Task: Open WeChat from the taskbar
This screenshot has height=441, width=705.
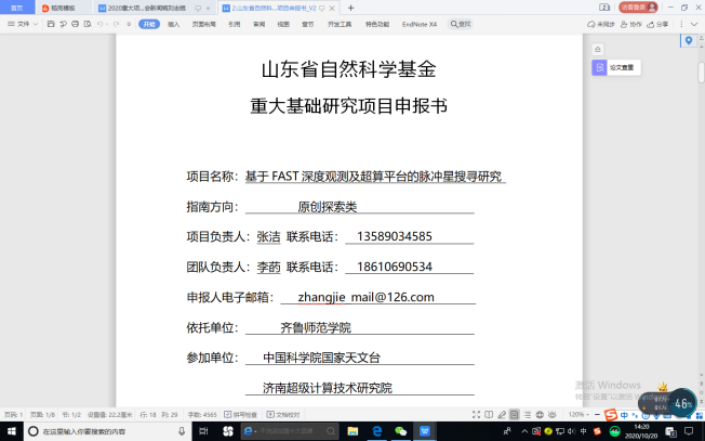Action: click(401, 431)
